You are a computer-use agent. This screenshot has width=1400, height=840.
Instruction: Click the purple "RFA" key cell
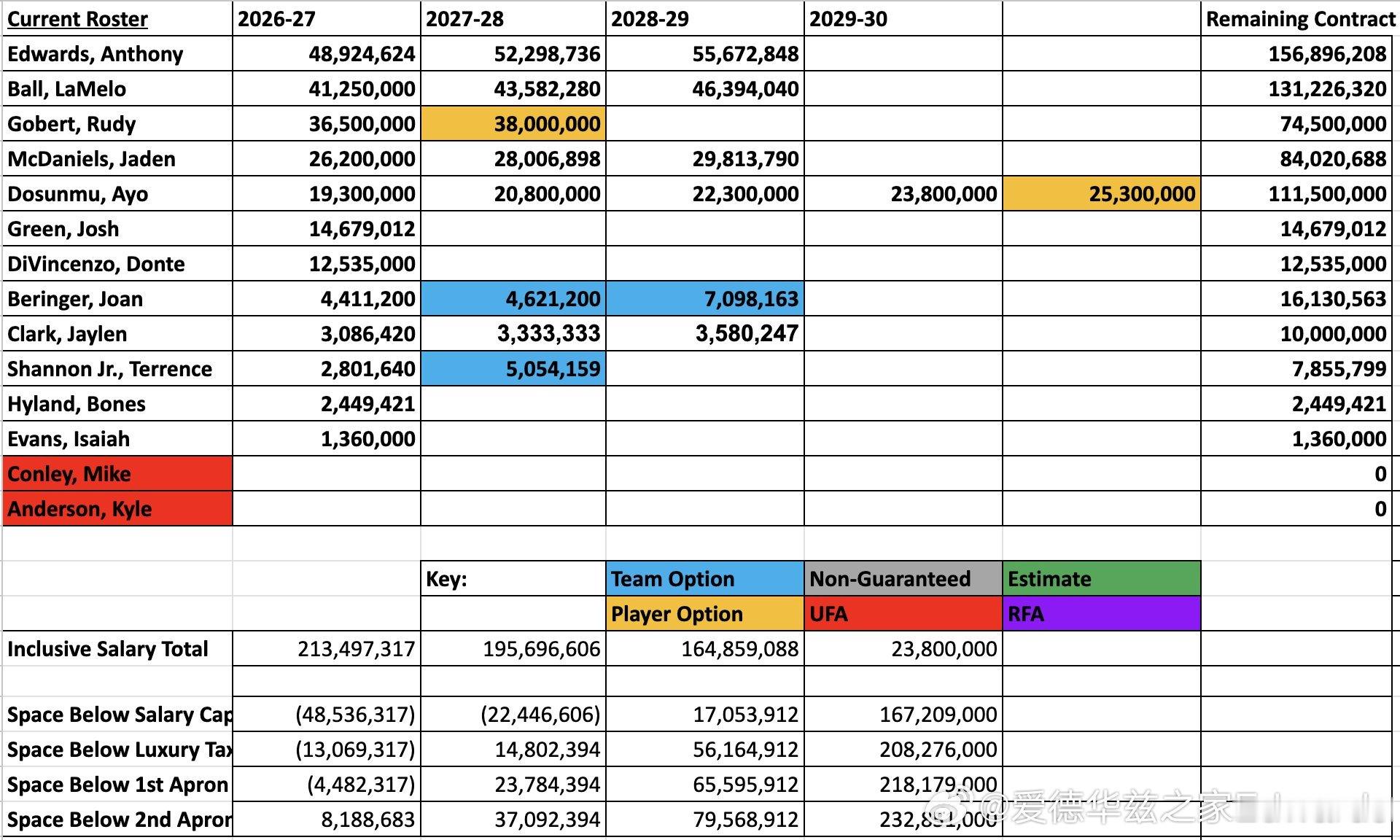pos(1102,613)
